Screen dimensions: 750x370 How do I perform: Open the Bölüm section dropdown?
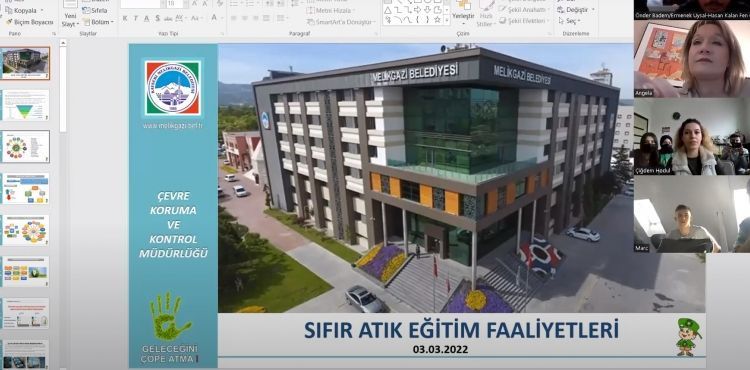pos(98,22)
